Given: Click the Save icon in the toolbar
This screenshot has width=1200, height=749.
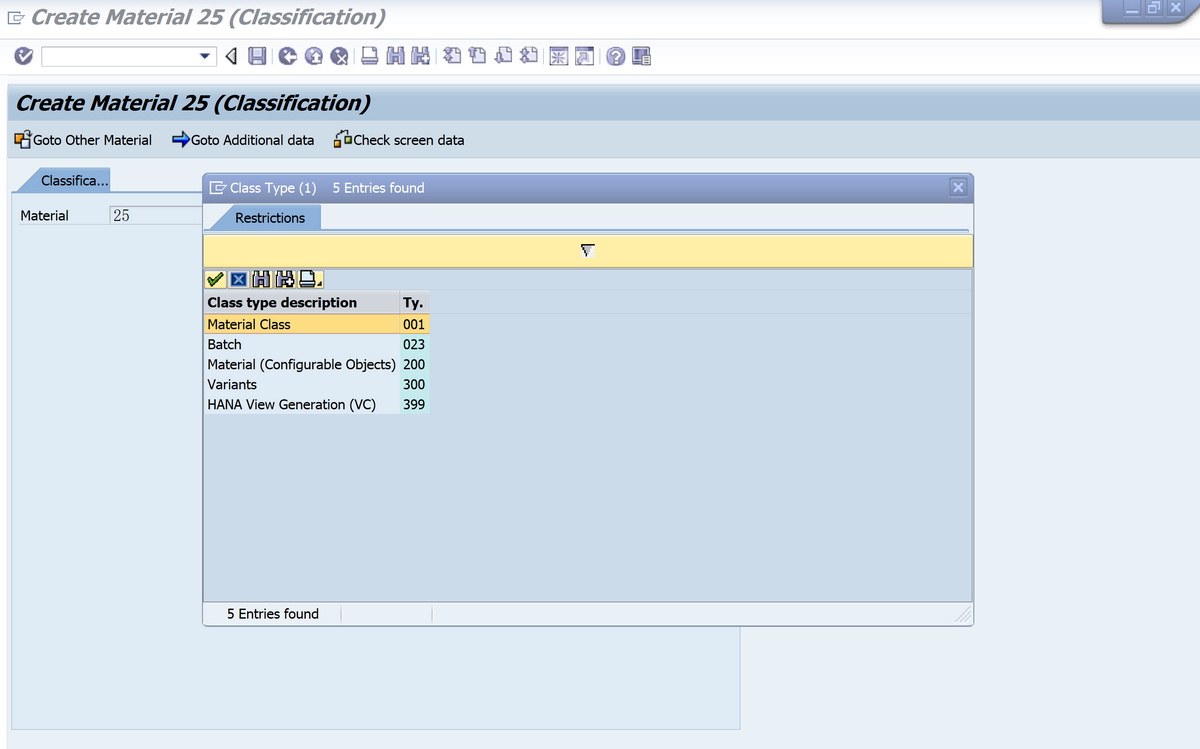Looking at the screenshot, I should tap(256, 56).
